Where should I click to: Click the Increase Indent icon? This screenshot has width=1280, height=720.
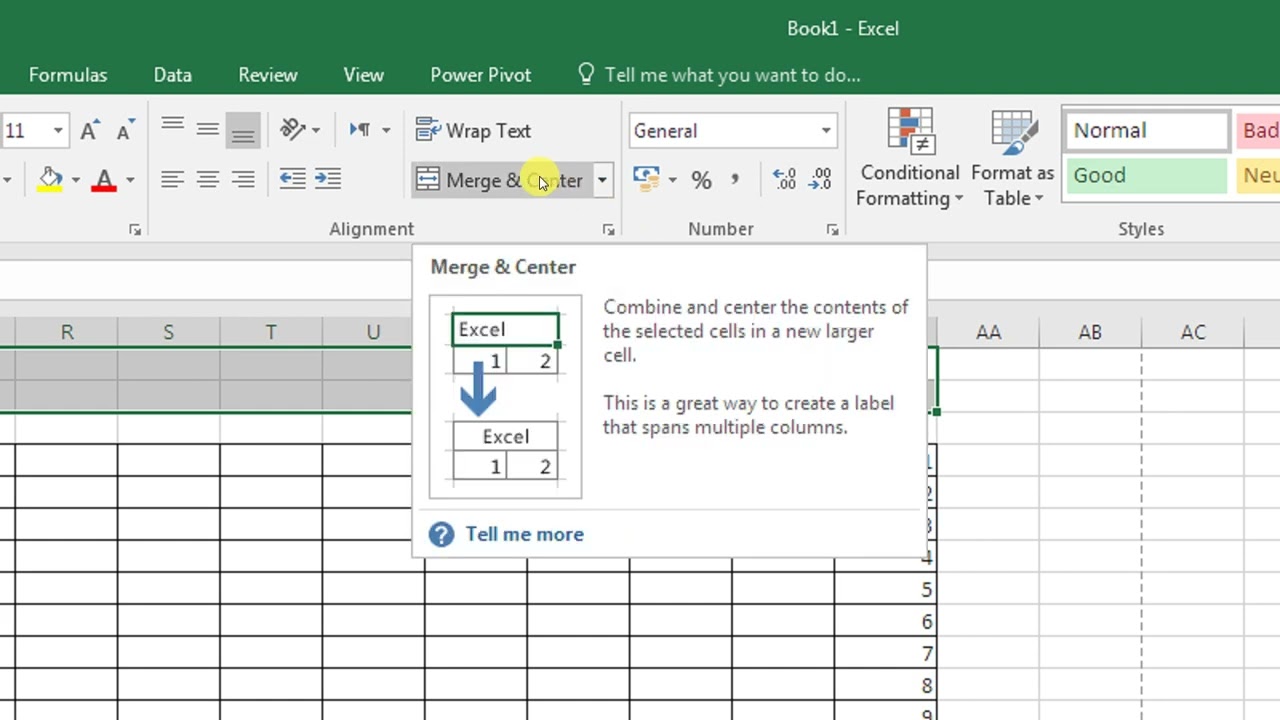[328, 179]
